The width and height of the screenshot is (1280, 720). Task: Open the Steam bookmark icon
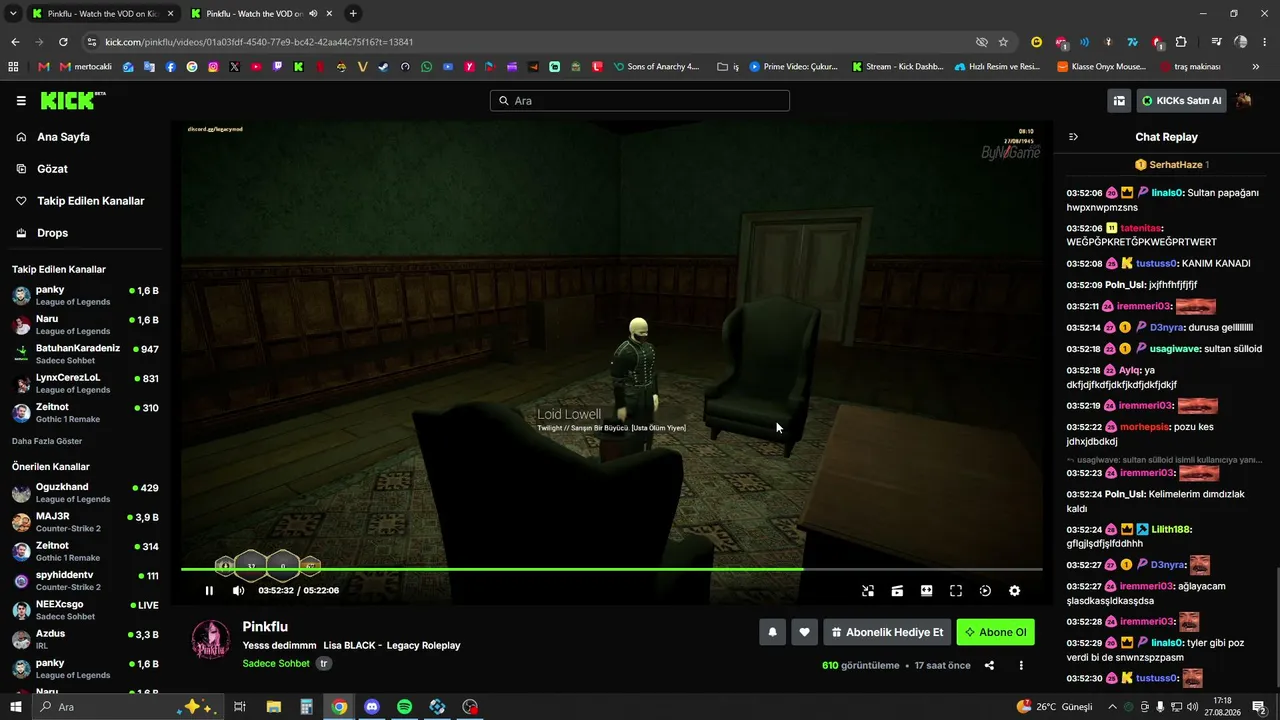[383, 67]
